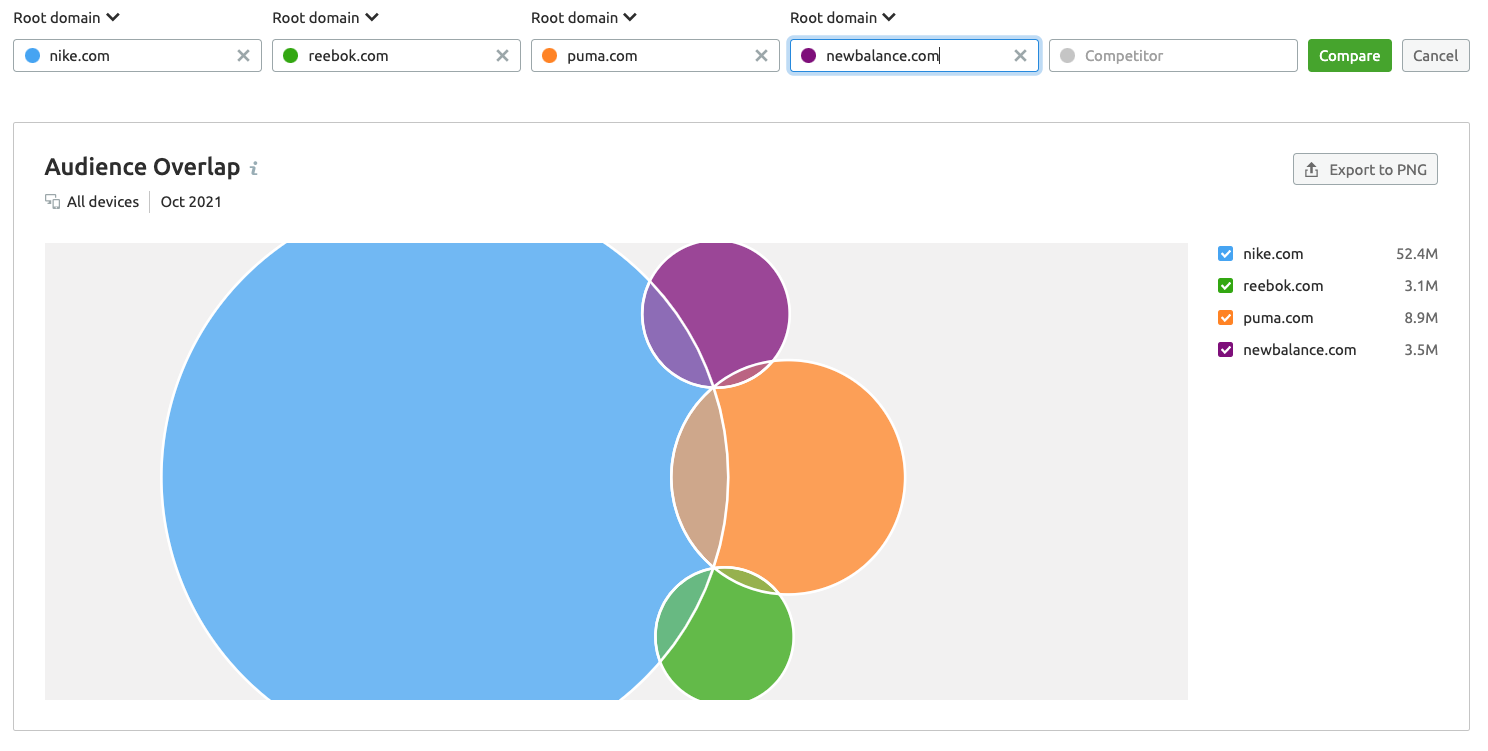Image resolution: width=1488 pixels, height=751 pixels.
Task: Uncheck the nike.com legend checkbox
Action: pos(1225,254)
